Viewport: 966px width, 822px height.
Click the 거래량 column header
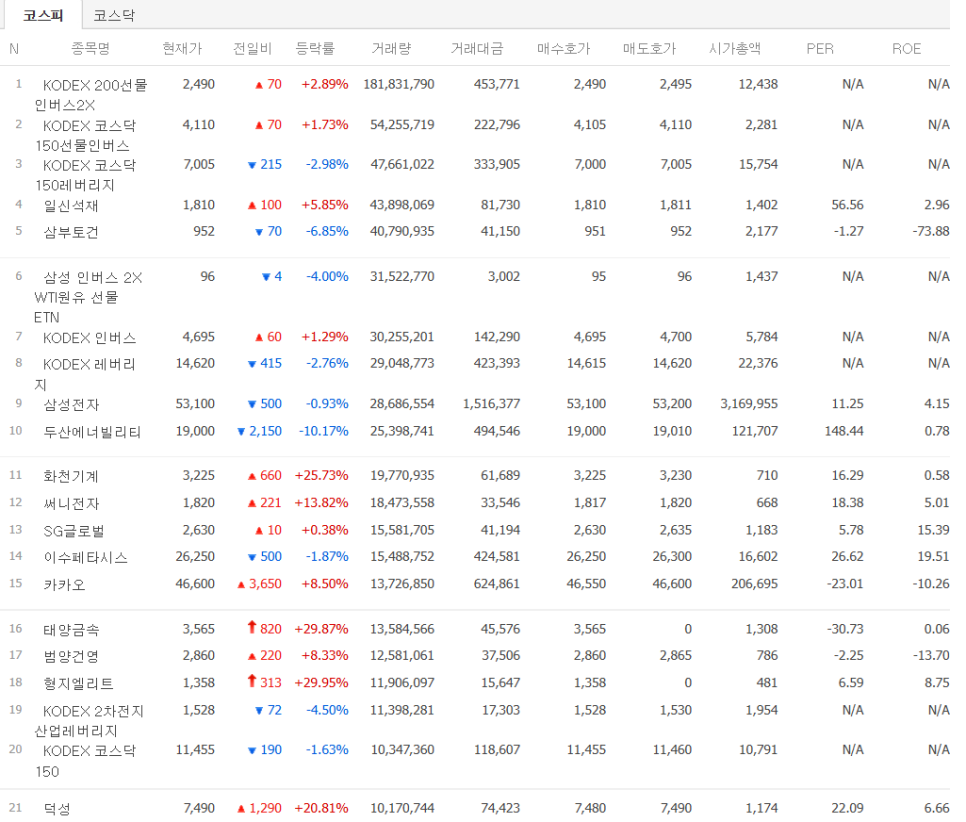(391, 48)
